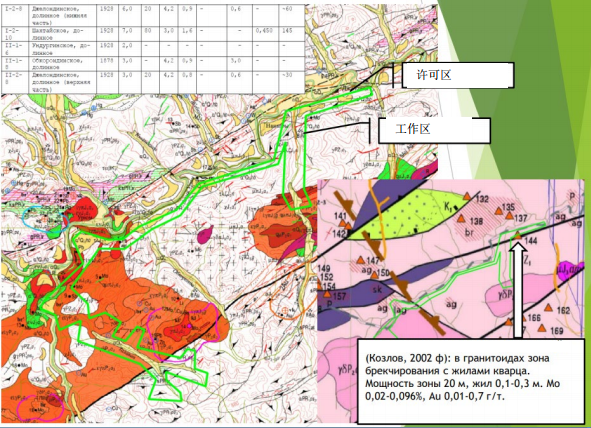
Task: Select the triangle marker next to 157
Action: pyautogui.click(x=327, y=294)
